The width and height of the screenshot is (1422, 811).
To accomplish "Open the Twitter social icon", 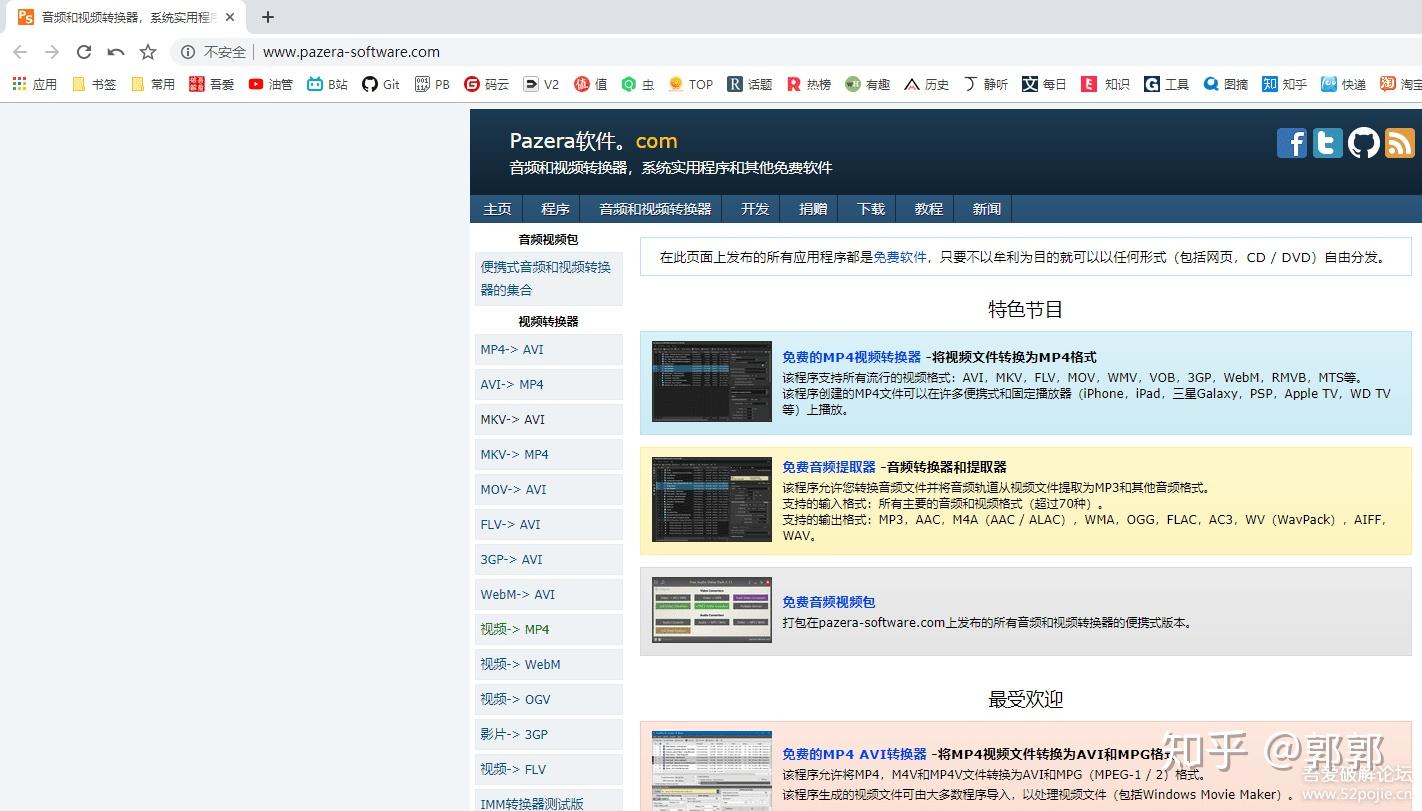I will [1328, 143].
